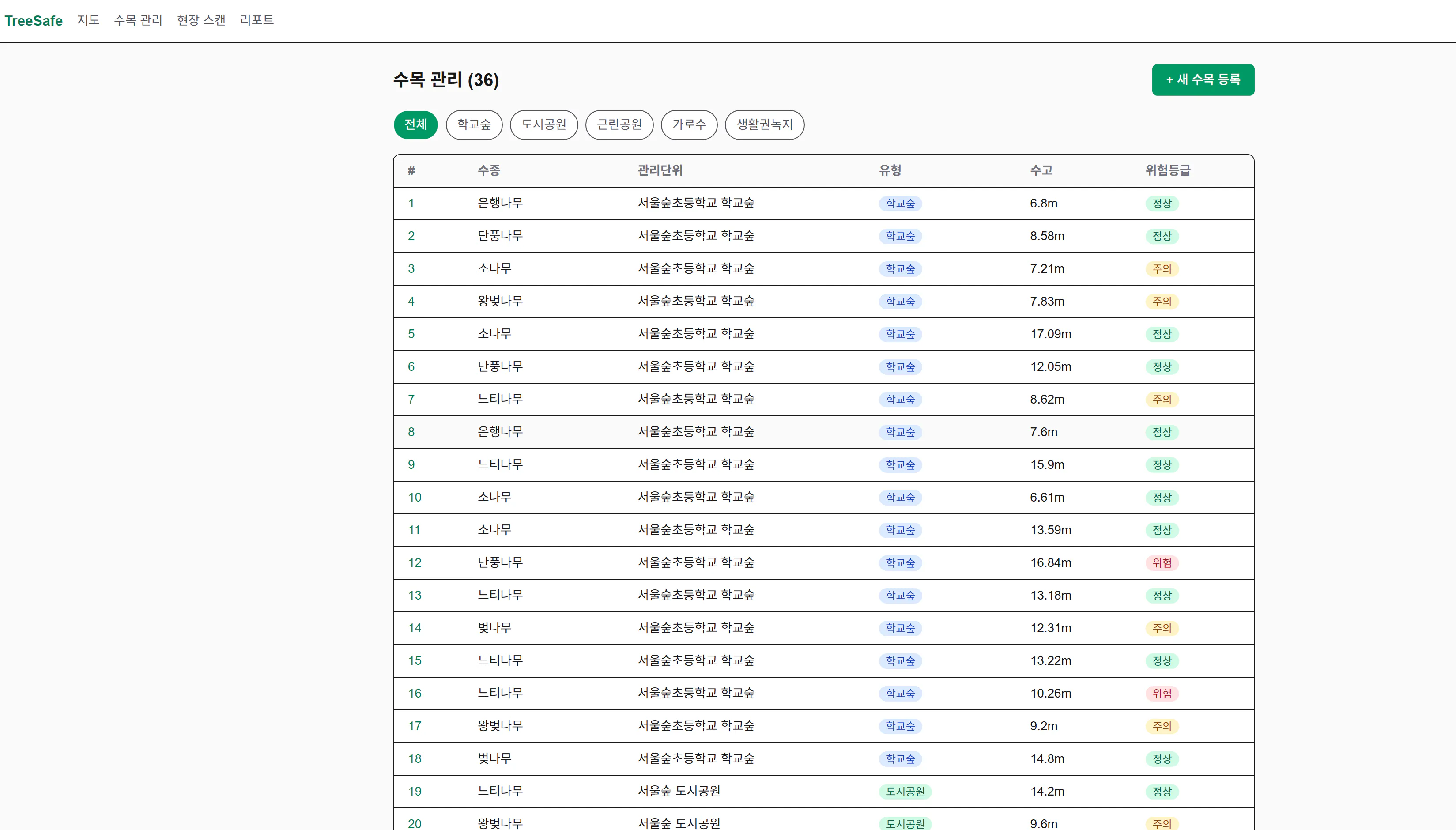This screenshot has width=1456, height=830.
Task: Click height value 6.61m
Action: pyautogui.click(x=1047, y=497)
